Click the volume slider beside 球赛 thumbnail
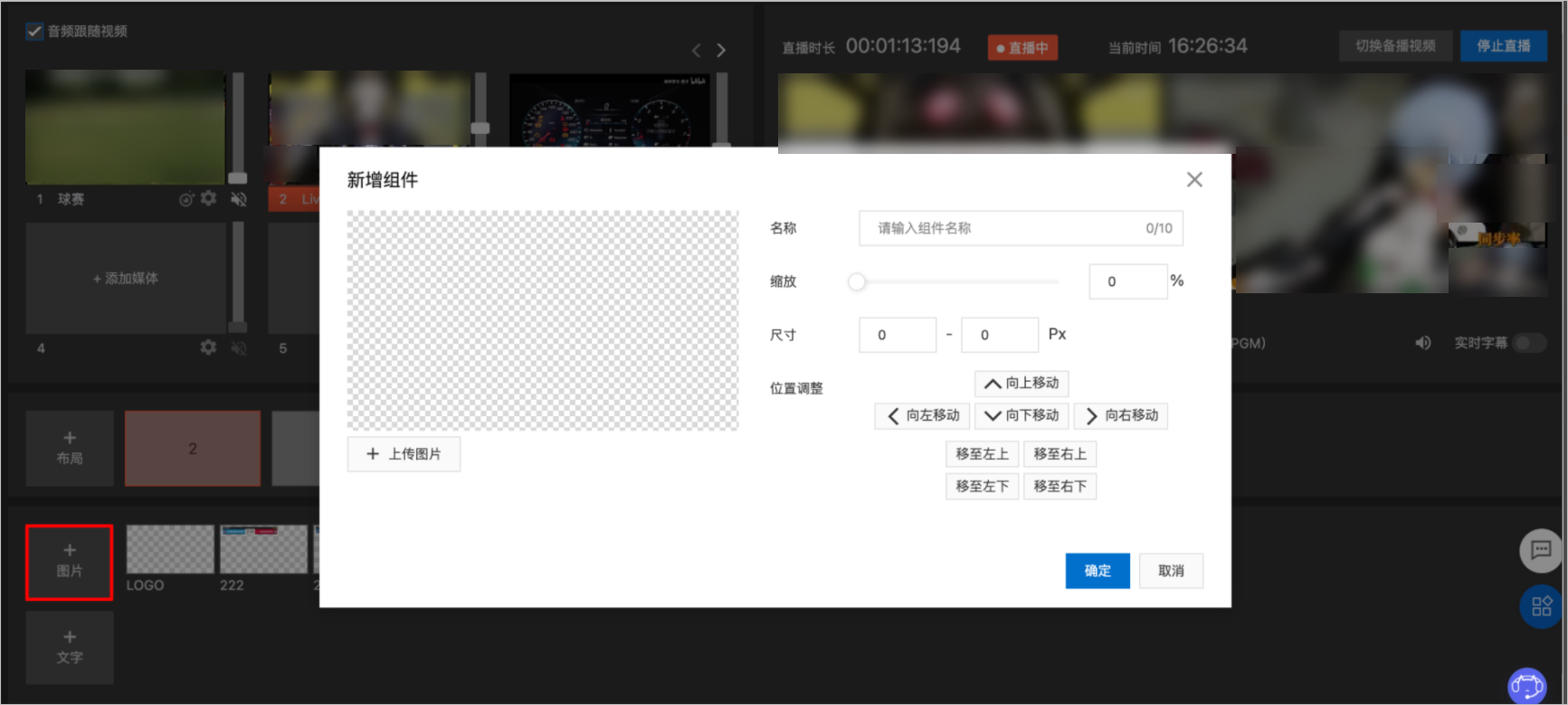This screenshot has width=1568, height=705. (238, 128)
